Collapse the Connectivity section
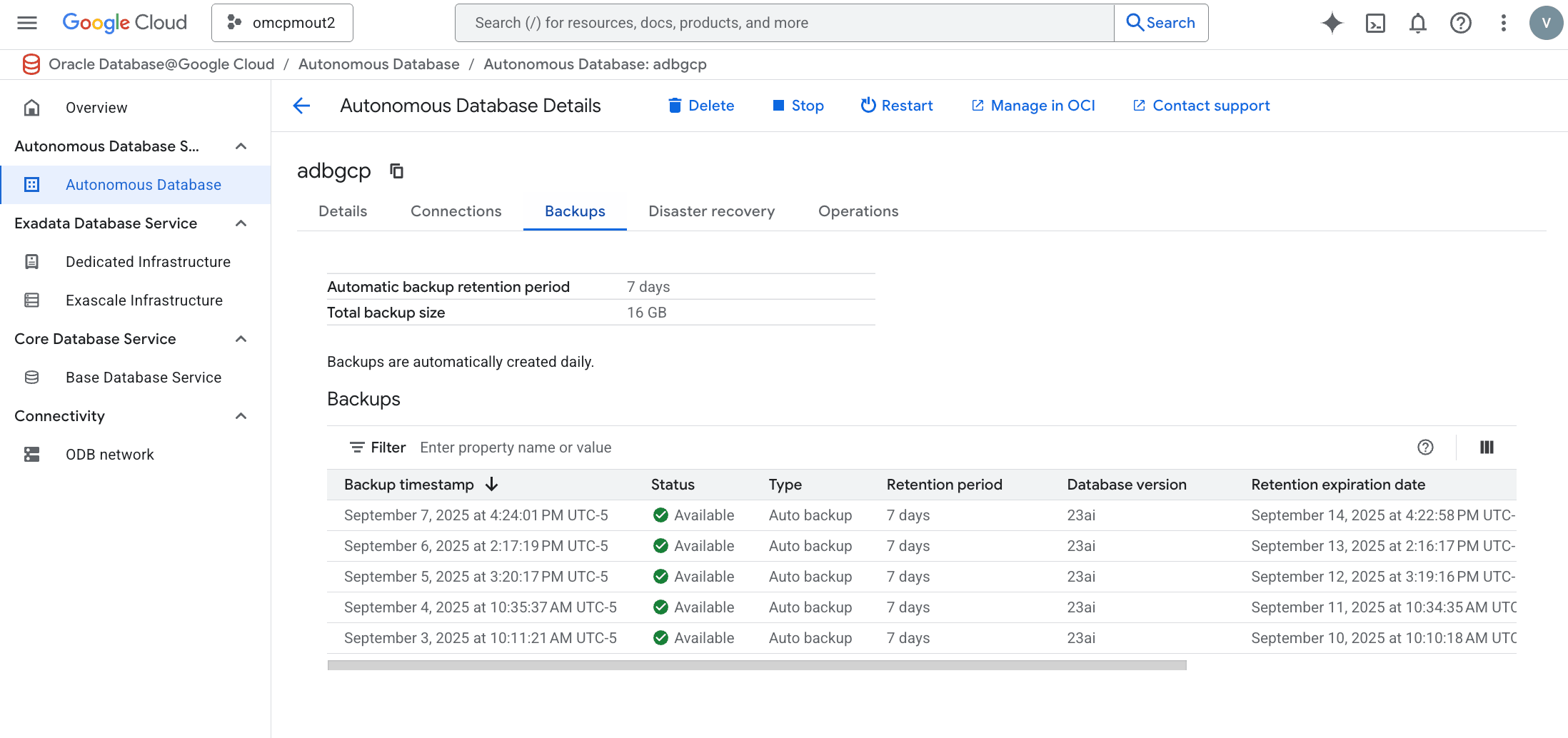The image size is (1568, 738). 241,415
